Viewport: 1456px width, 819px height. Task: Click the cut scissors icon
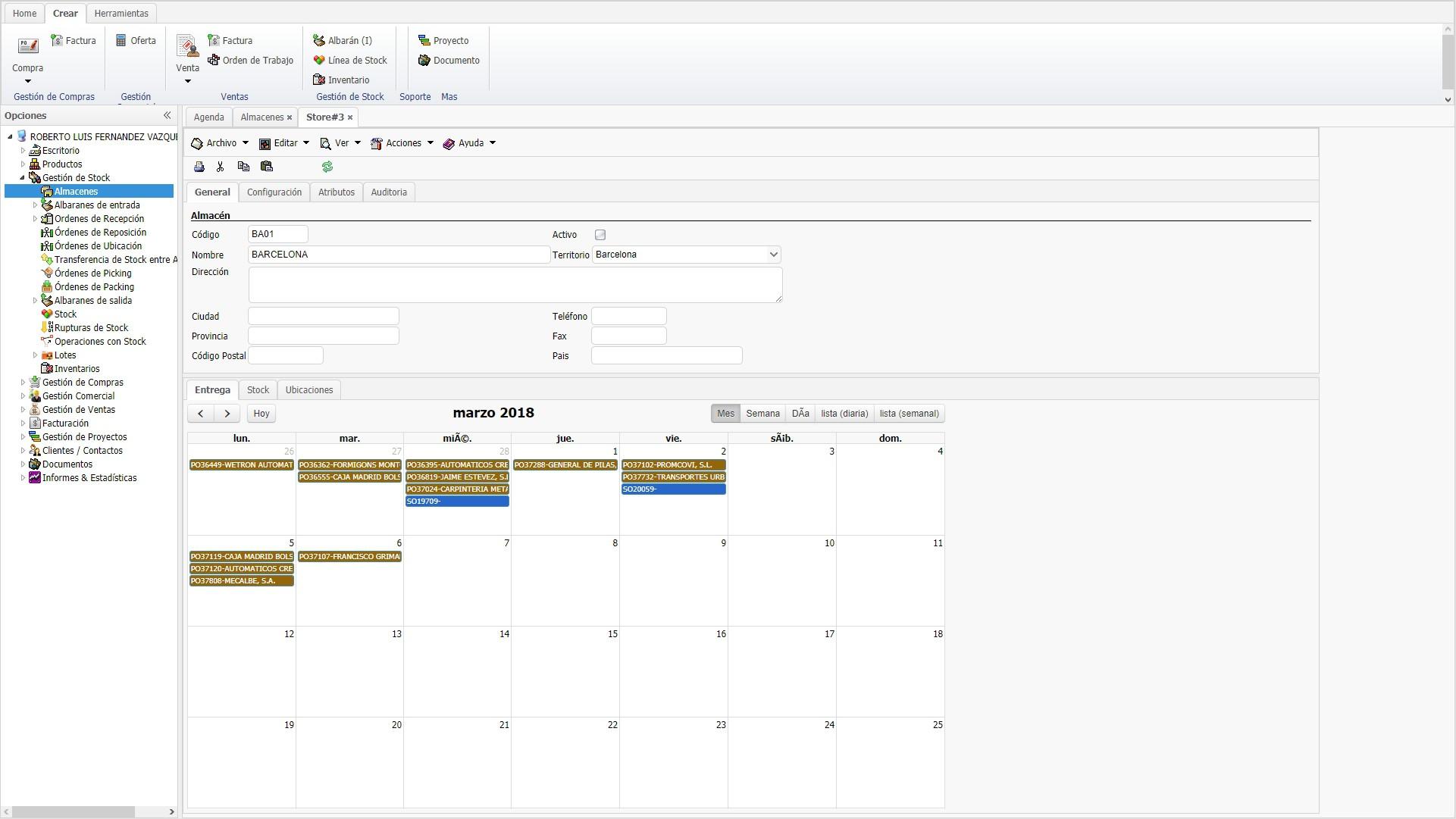tap(221, 167)
